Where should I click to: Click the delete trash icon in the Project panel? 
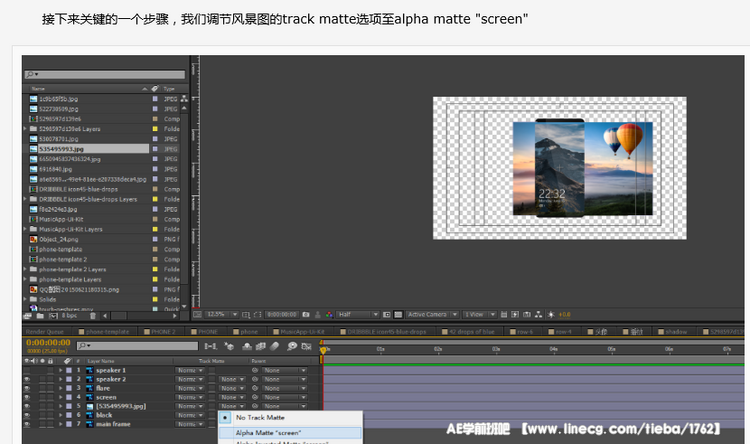[x=93, y=316]
